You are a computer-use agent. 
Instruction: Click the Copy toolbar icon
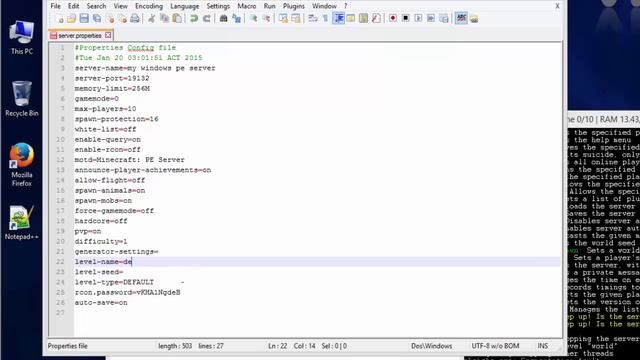tap(164, 18)
